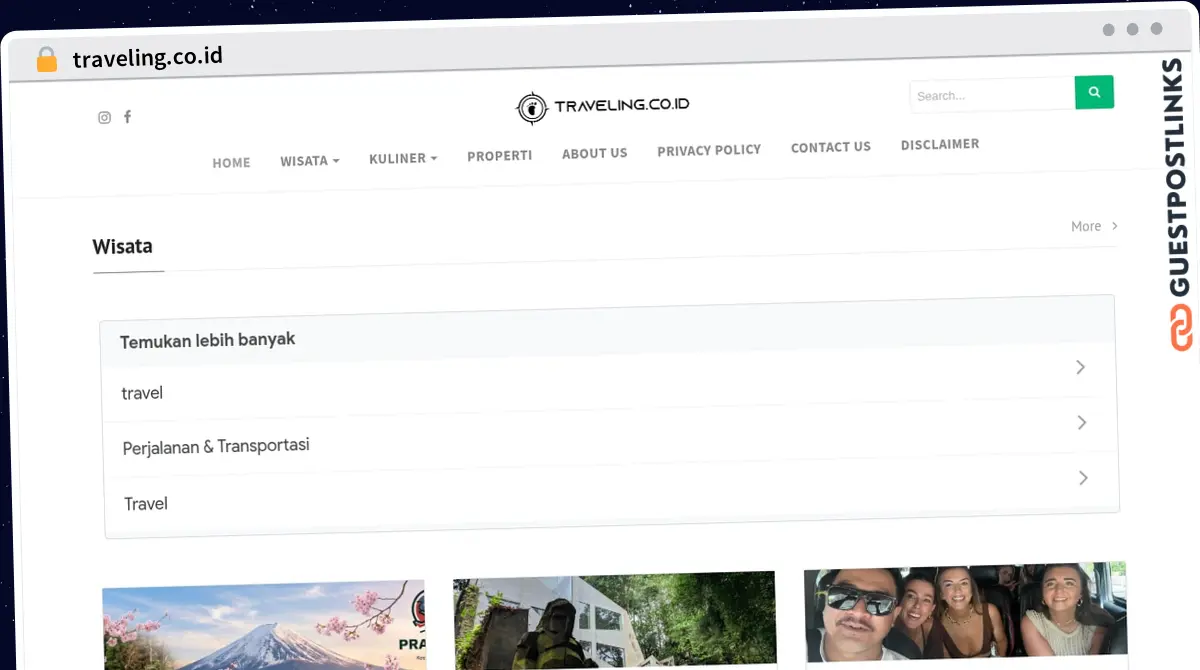The width and height of the screenshot is (1200, 670).
Task: Click the More link beside Wisata
Action: pyautogui.click(x=1094, y=226)
